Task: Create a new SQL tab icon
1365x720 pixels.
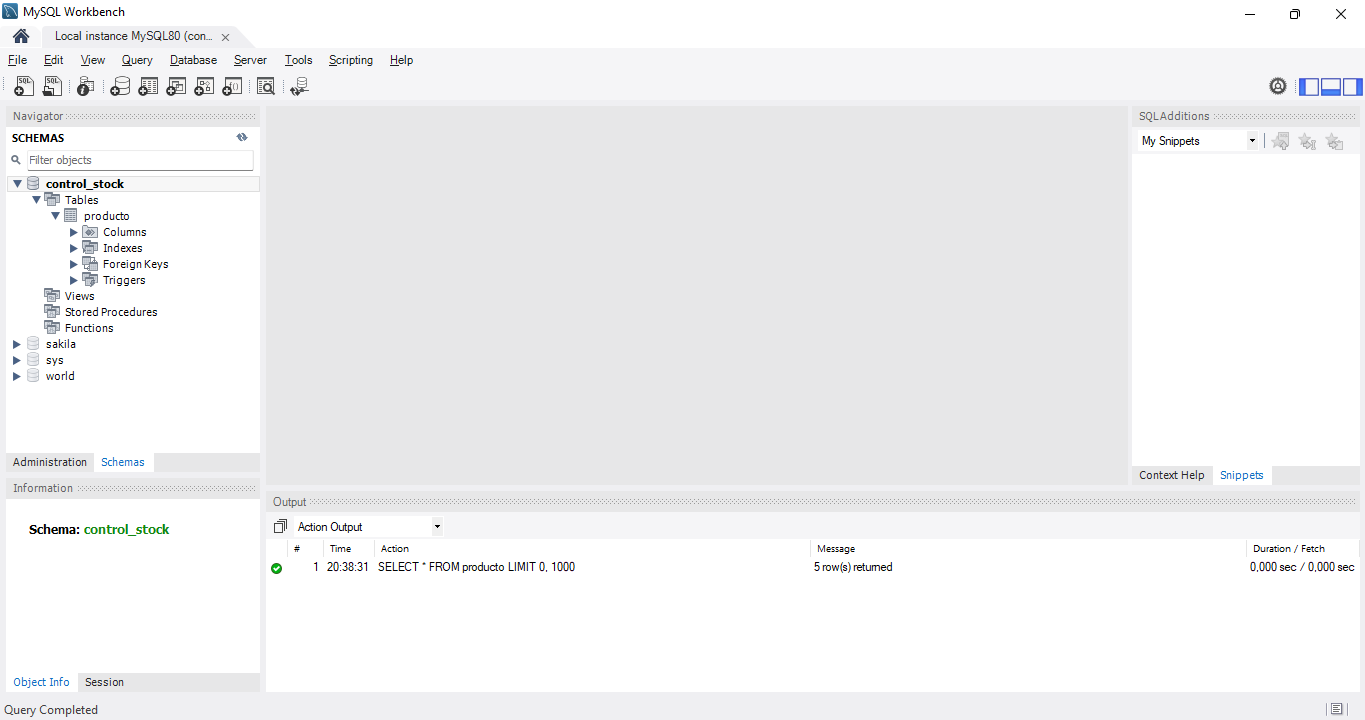Action: 24,87
